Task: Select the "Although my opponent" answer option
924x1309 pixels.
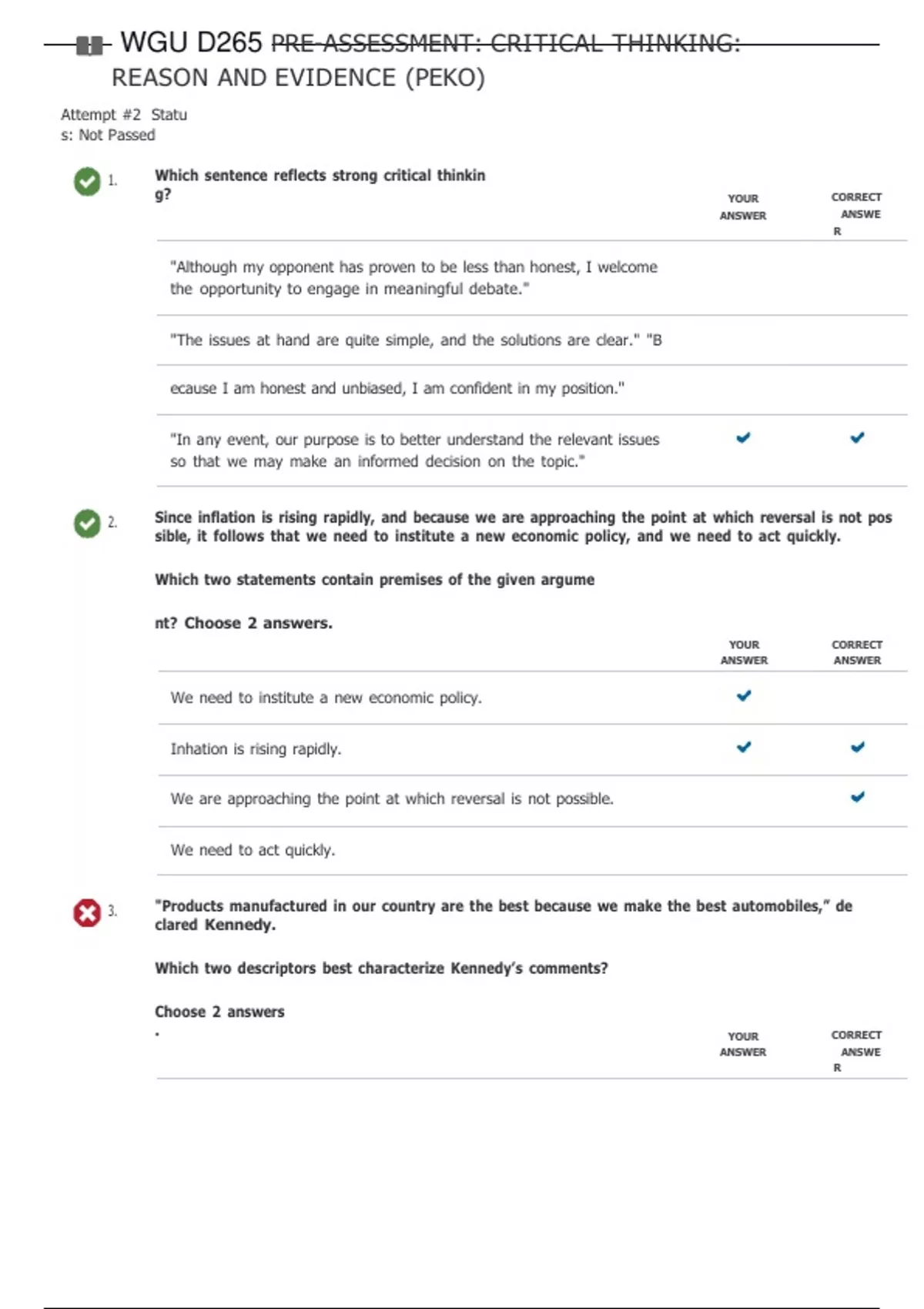Action: tap(413, 278)
